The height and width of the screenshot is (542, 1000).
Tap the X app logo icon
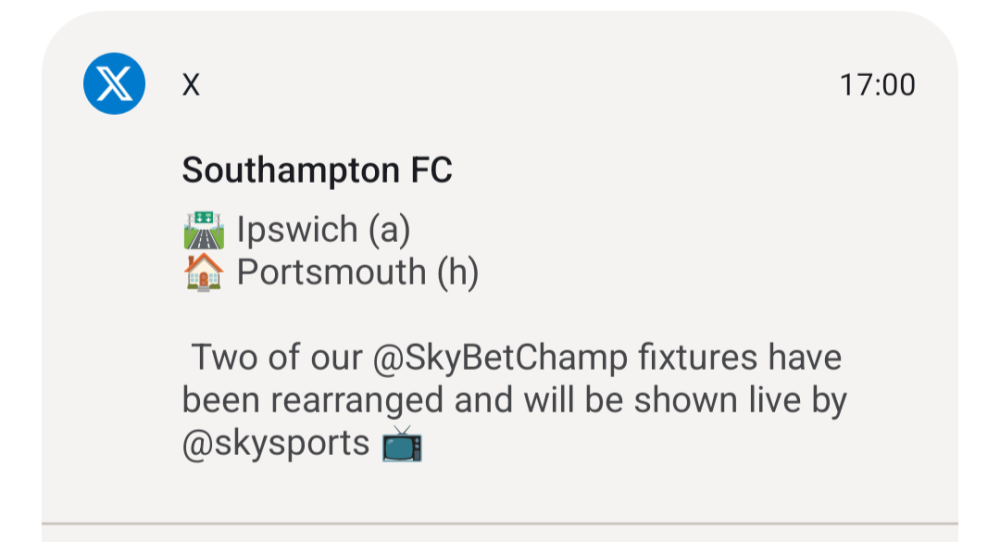[114, 83]
